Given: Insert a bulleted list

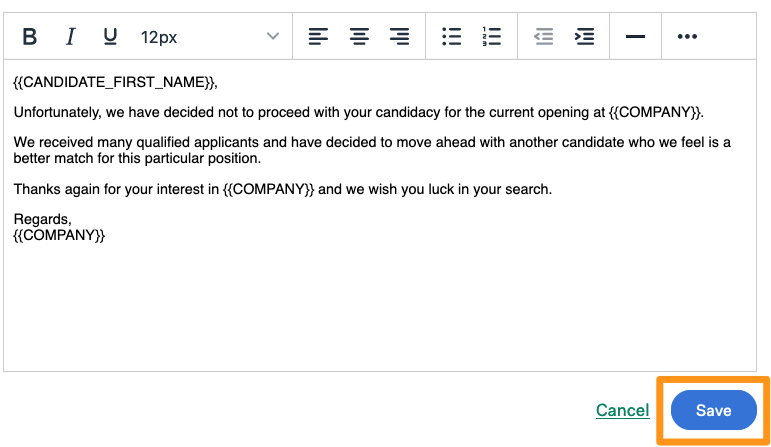Looking at the screenshot, I should pyautogui.click(x=451, y=37).
